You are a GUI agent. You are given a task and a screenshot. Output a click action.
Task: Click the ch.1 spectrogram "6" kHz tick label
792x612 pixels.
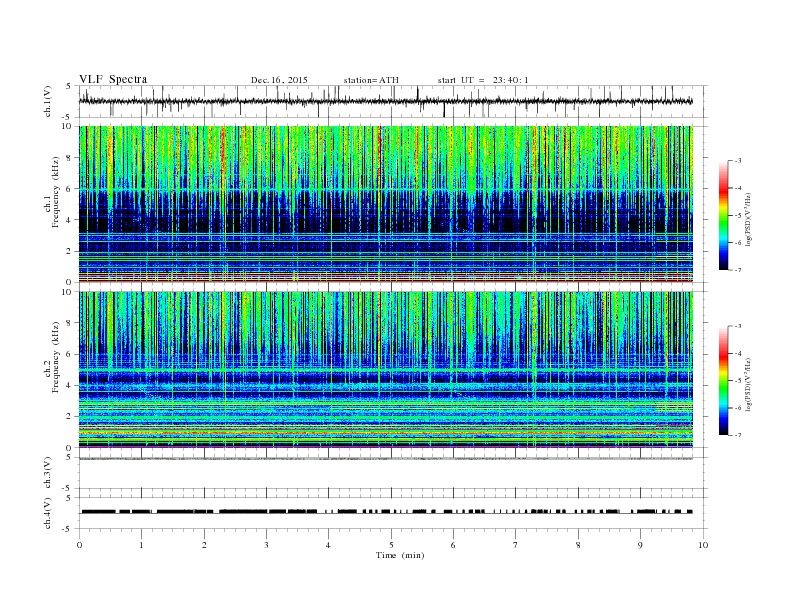tap(70, 189)
